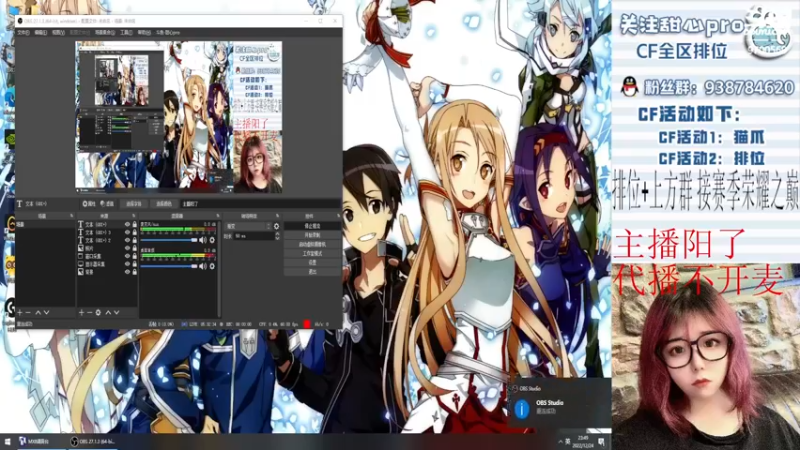Click Exit (退出) button in Controls panel

312,272
